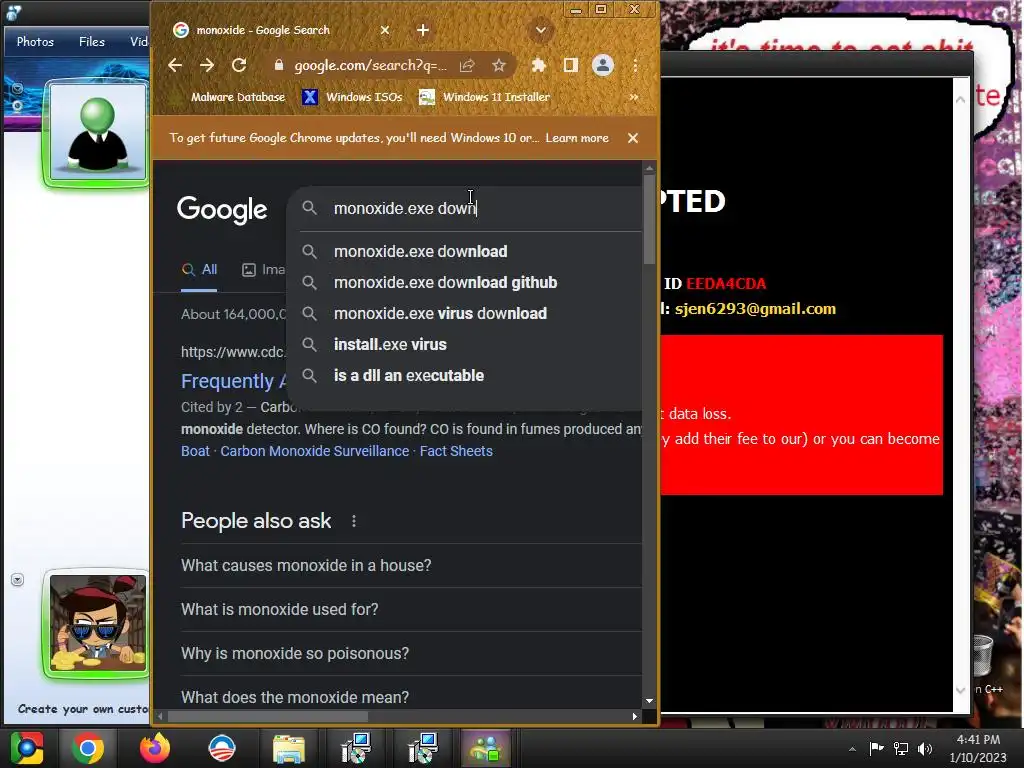Open Google Chrome from the taskbar

[x=88, y=748]
